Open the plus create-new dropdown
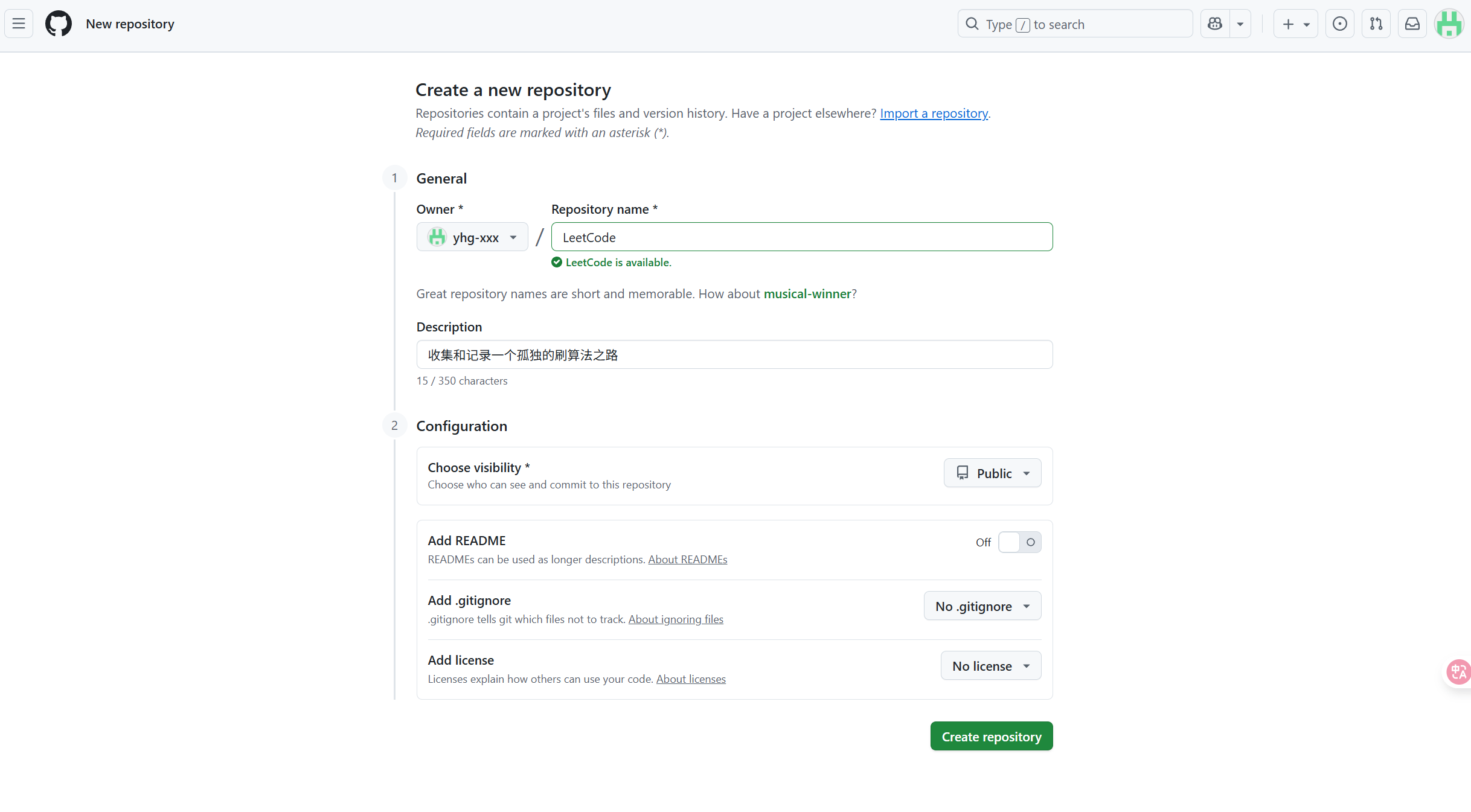 (1295, 24)
